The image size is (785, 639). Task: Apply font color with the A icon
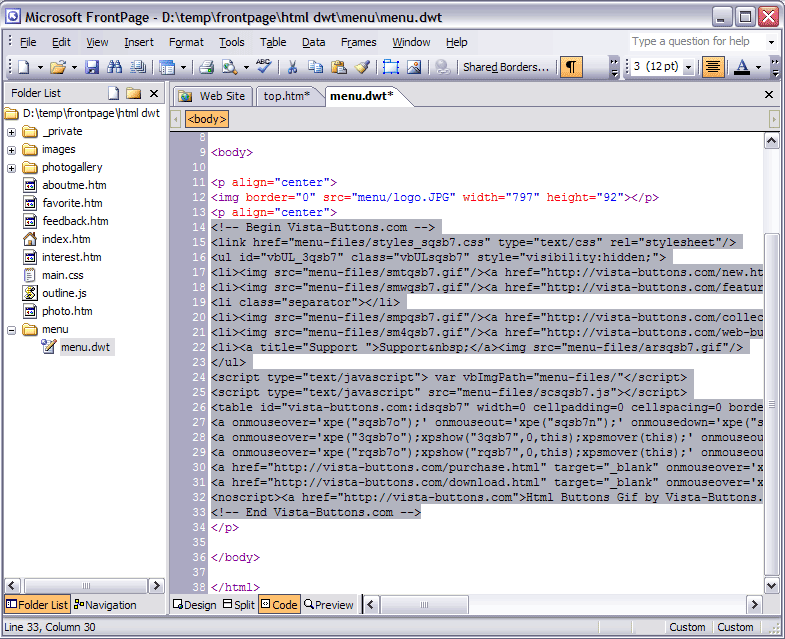[x=742, y=67]
